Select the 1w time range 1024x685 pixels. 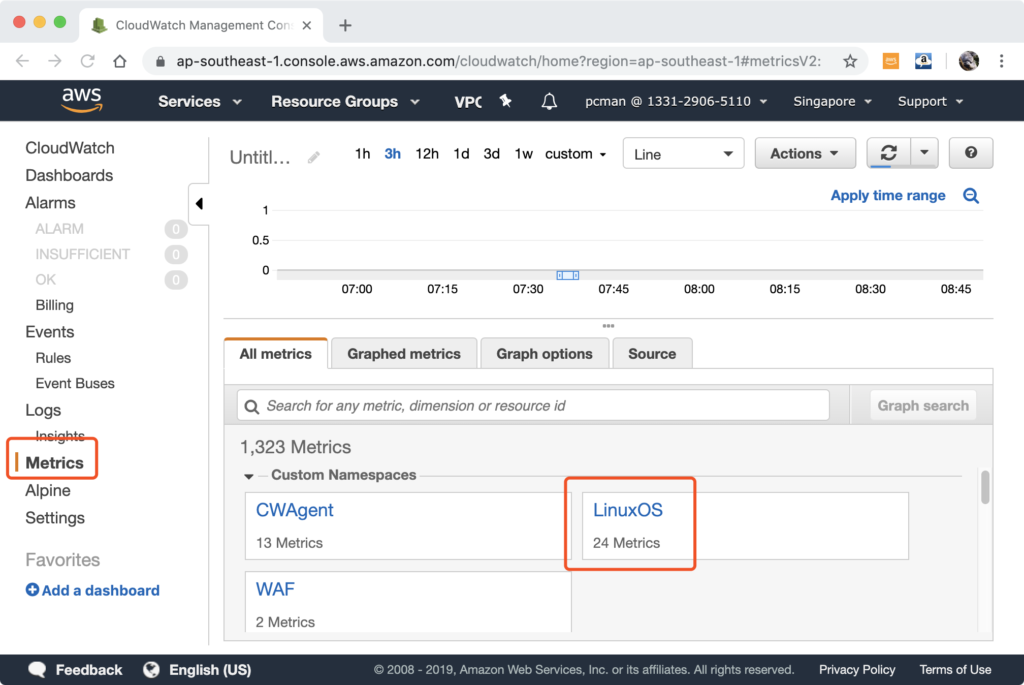[523, 154]
